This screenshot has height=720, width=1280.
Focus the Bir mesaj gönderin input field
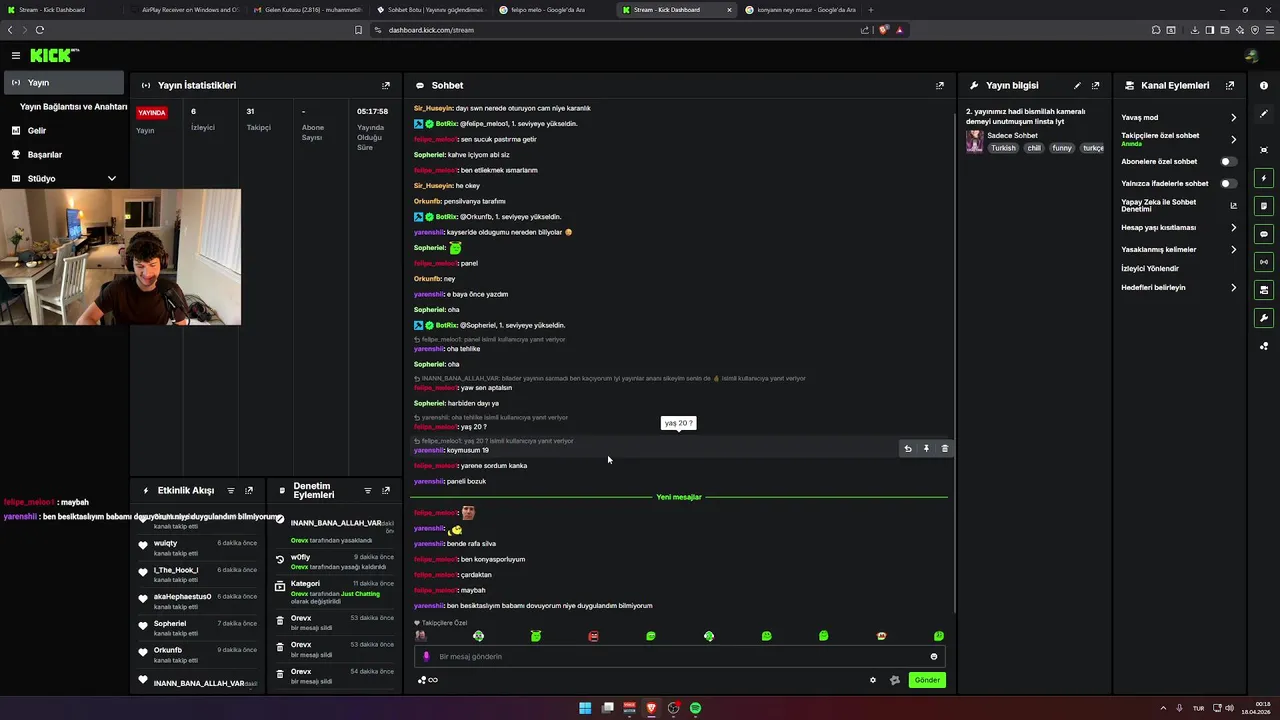[x=680, y=657]
